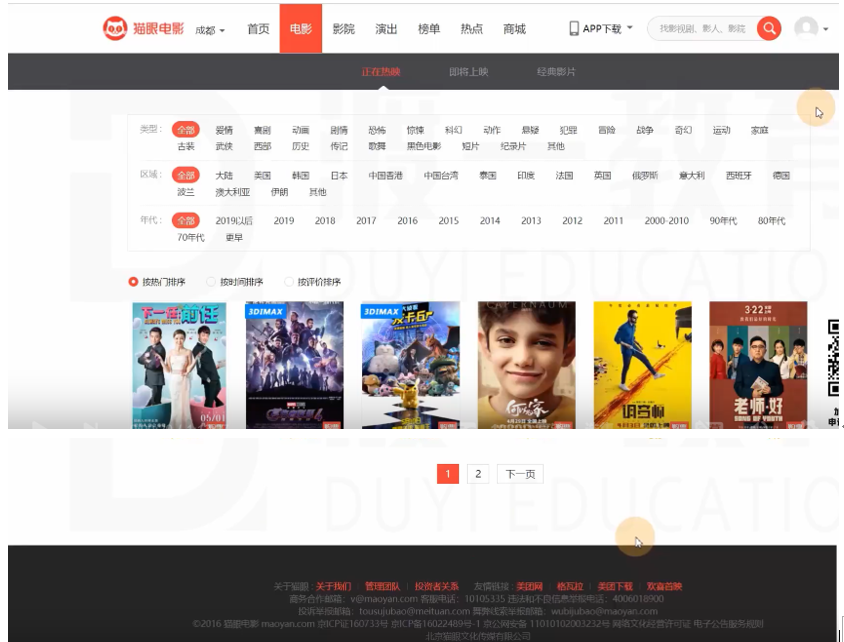The height and width of the screenshot is (642, 844).
Task: Open the Detective Pikachu poster
Action: click(x=411, y=365)
